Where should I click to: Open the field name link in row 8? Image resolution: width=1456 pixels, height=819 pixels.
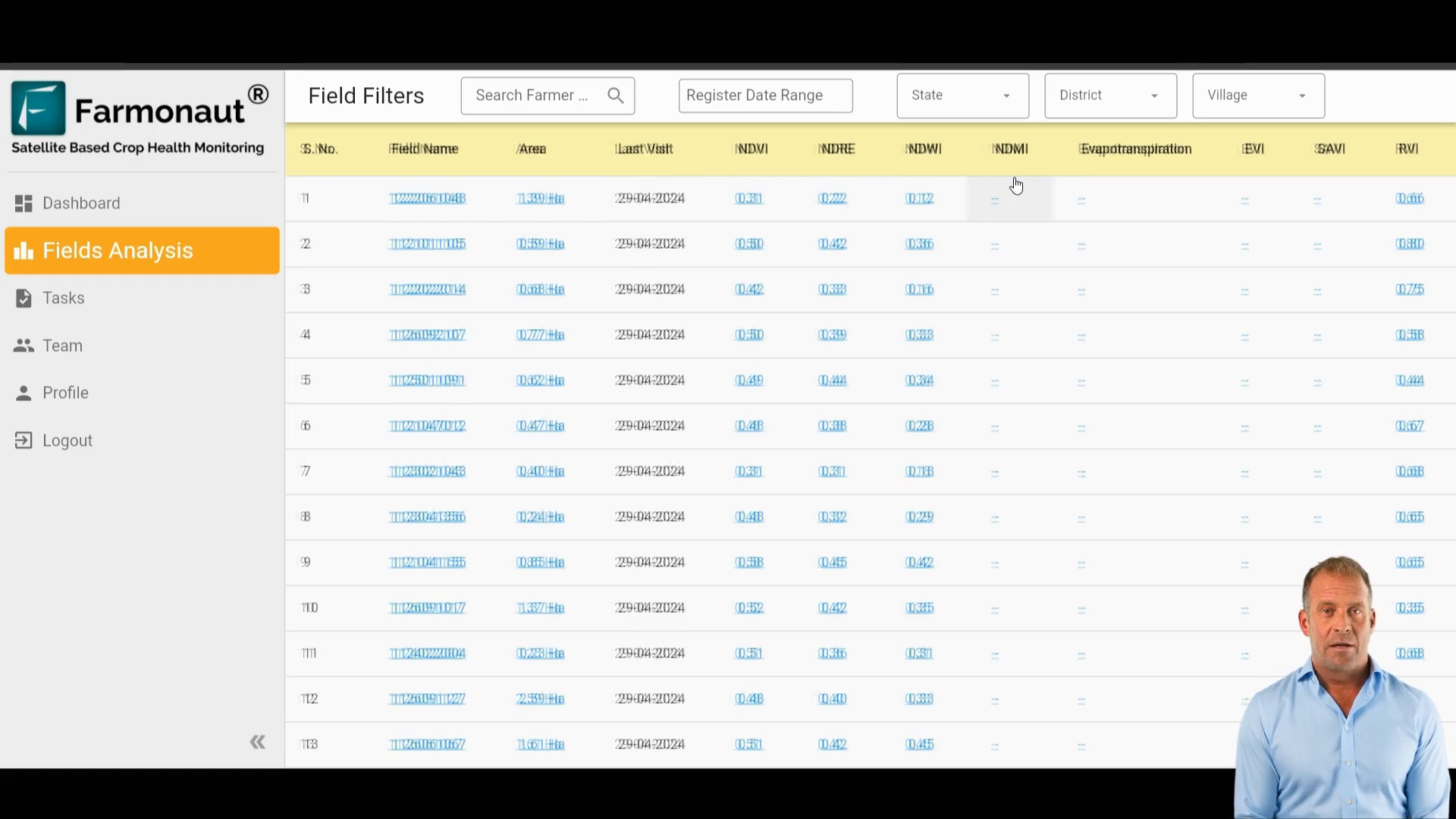[x=427, y=517]
